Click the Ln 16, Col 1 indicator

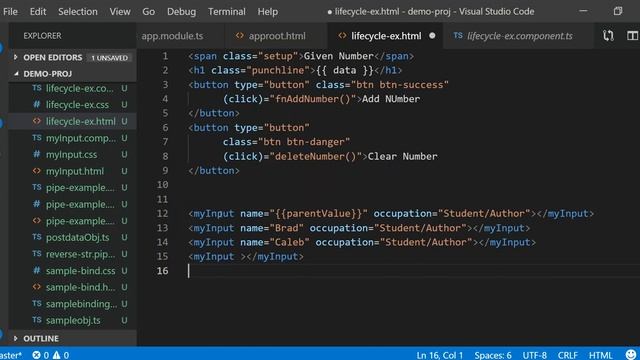coord(440,355)
